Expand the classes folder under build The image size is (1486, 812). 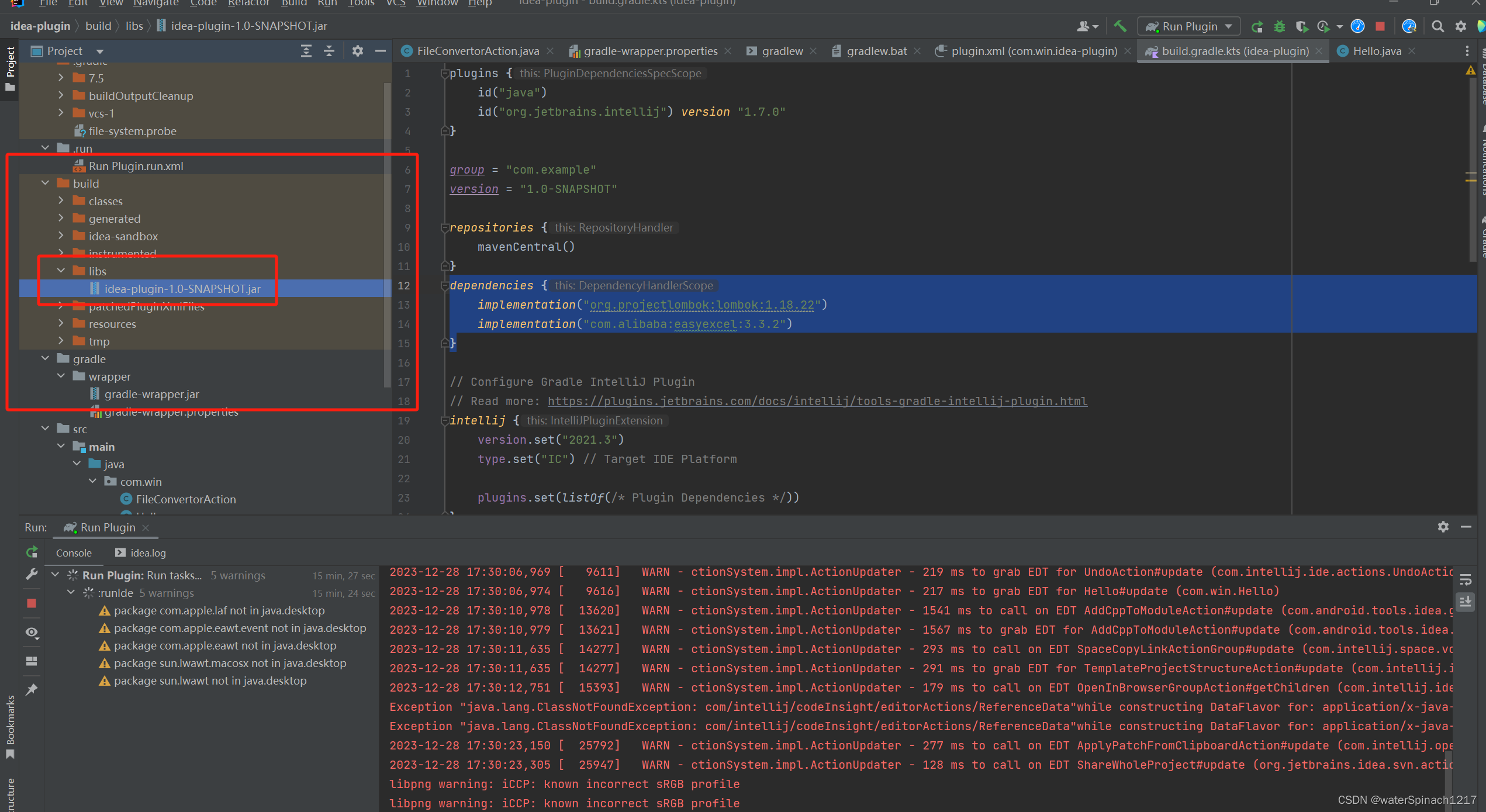coord(61,201)
